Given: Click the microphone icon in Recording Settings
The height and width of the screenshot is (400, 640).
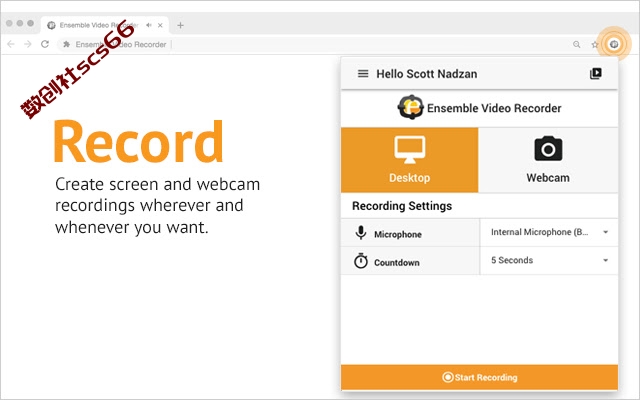Looking at the screenshot, I should pyautogui.click(x=361, y=233).
